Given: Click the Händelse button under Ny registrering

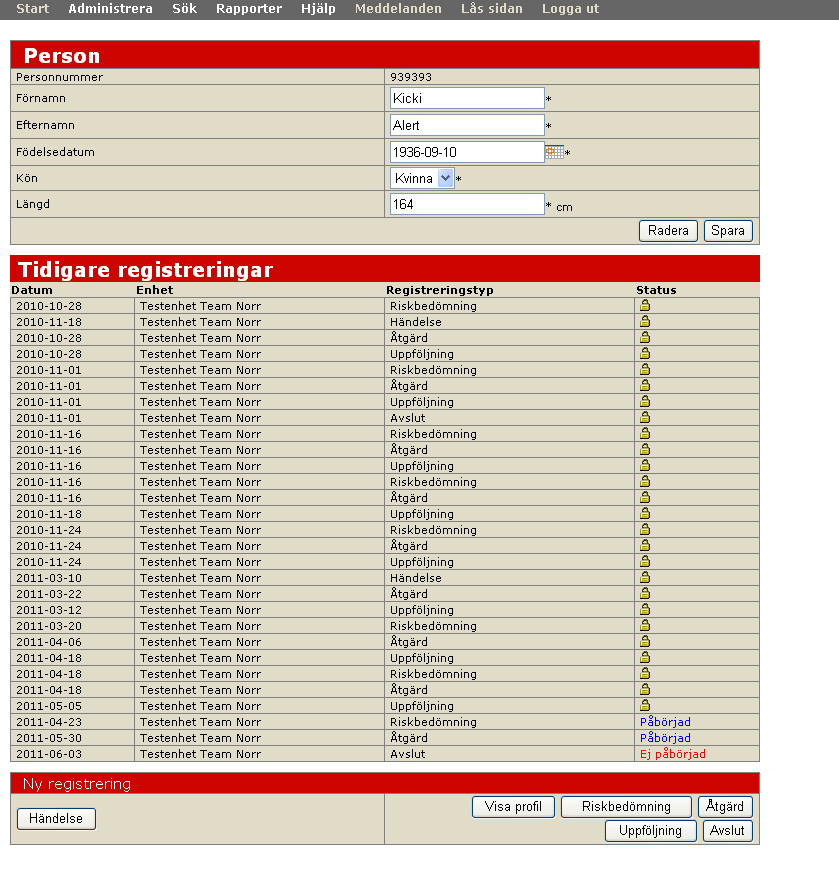Looking at the screenshot, I should [x=56, y=819].
